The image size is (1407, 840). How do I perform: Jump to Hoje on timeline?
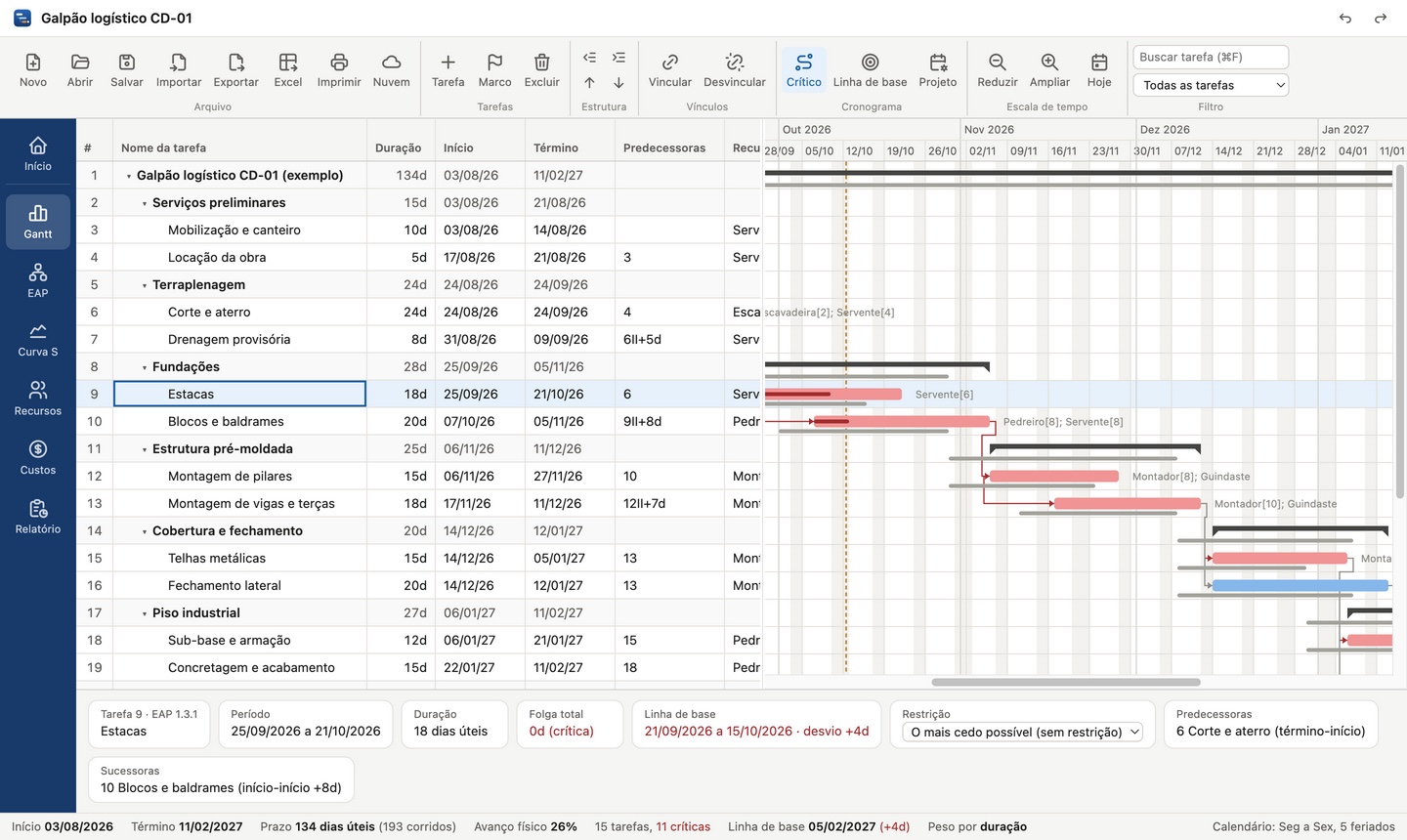[x=1099, y=70]
